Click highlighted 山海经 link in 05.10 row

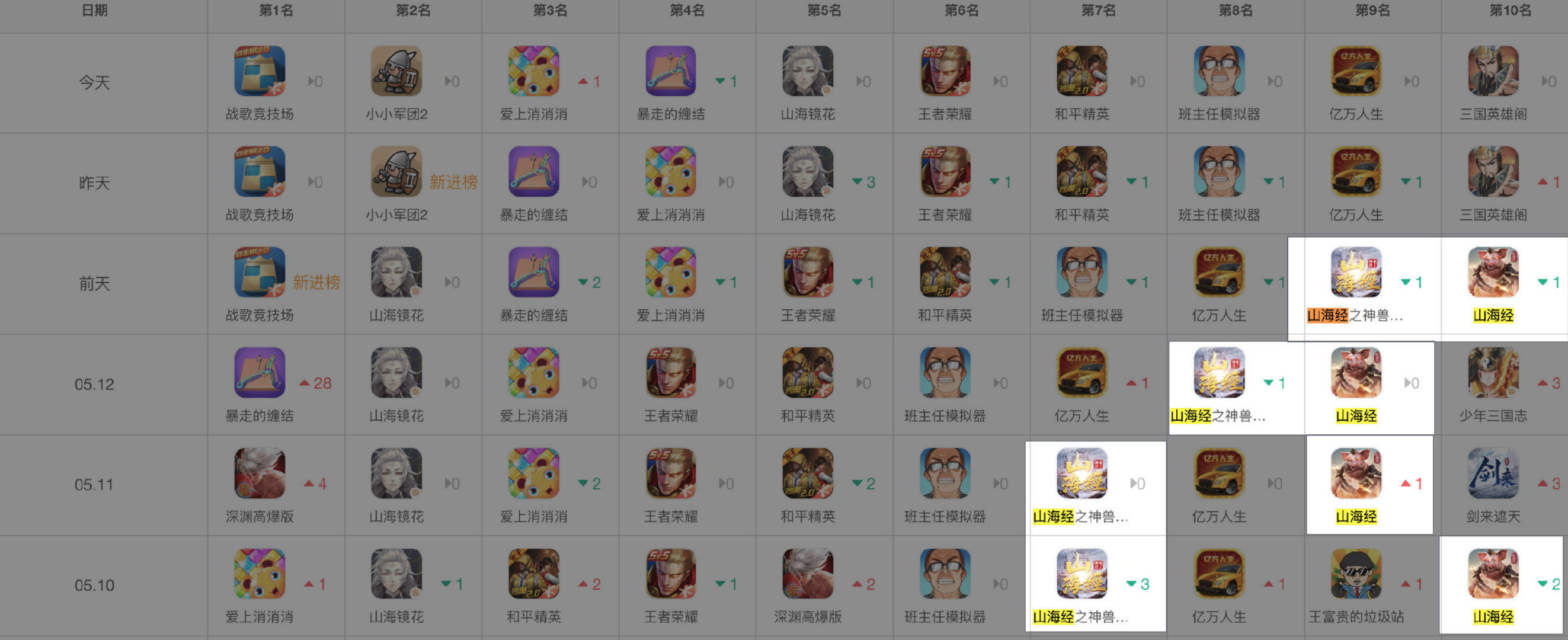[1493, 617]
